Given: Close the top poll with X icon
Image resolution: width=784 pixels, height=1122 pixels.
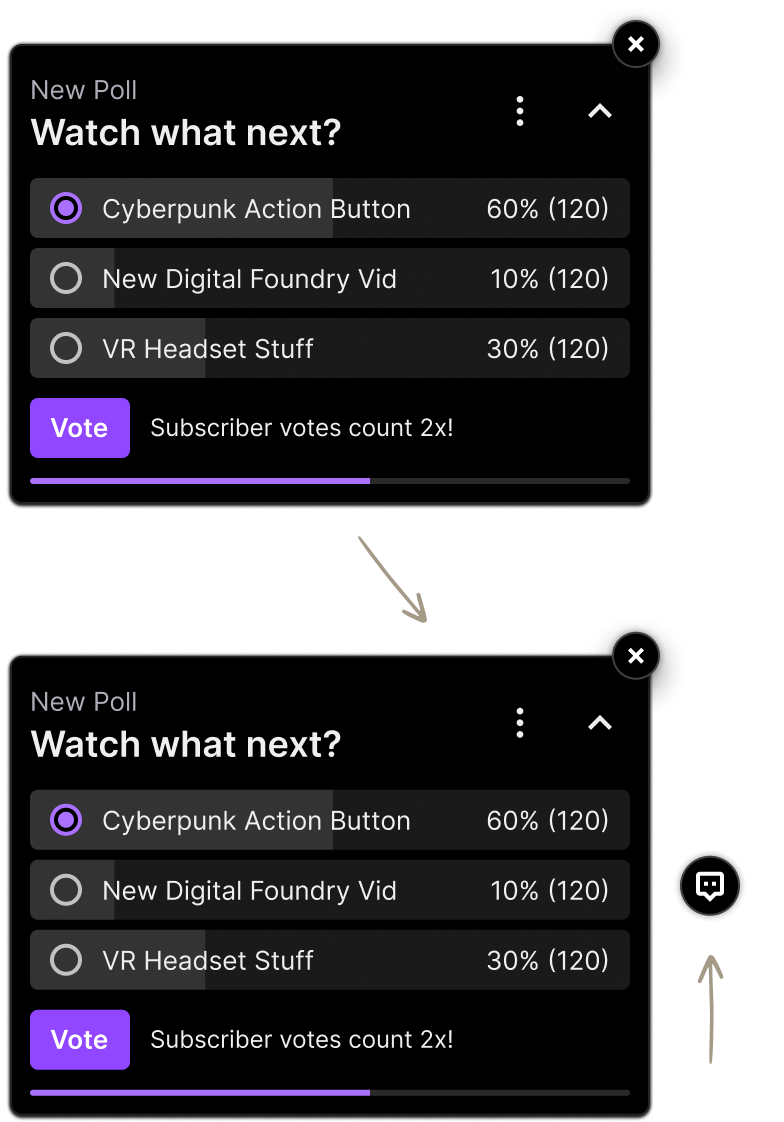Looking at the screenshot, I should 636,44.
